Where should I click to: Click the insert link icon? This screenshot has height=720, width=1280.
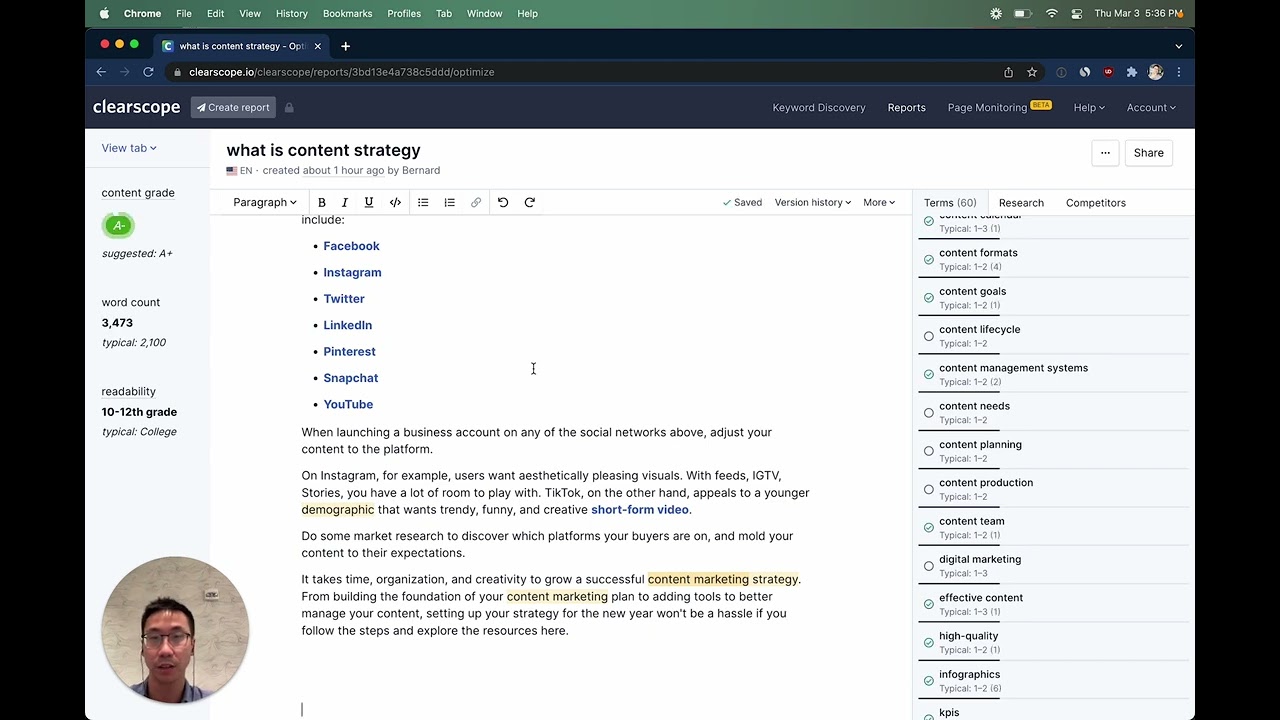coord(475,202)
